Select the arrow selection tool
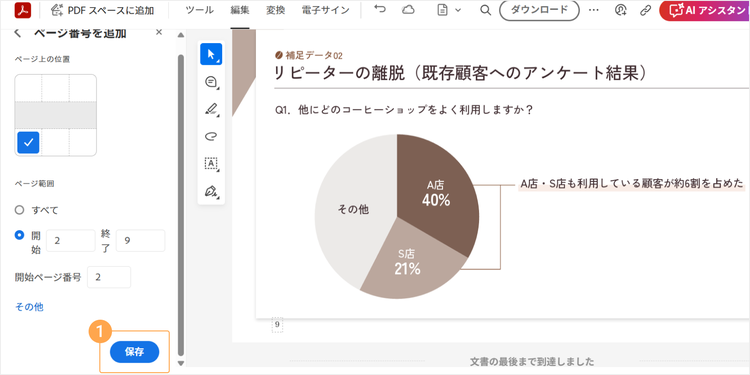 pyautogui.click(x=211, y=54)
